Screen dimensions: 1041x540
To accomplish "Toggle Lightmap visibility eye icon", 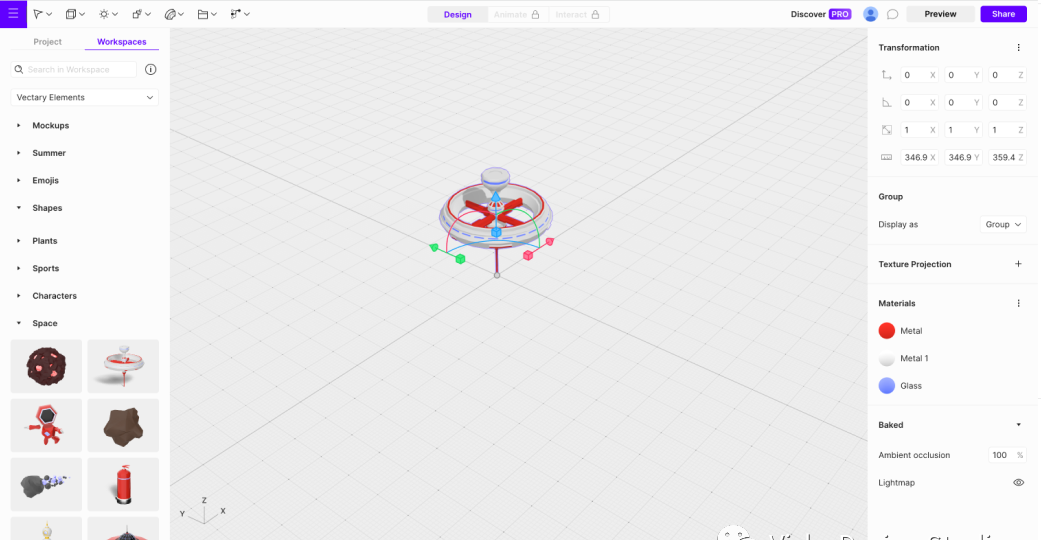I will pyautogui.click(x=1018, y=483).
